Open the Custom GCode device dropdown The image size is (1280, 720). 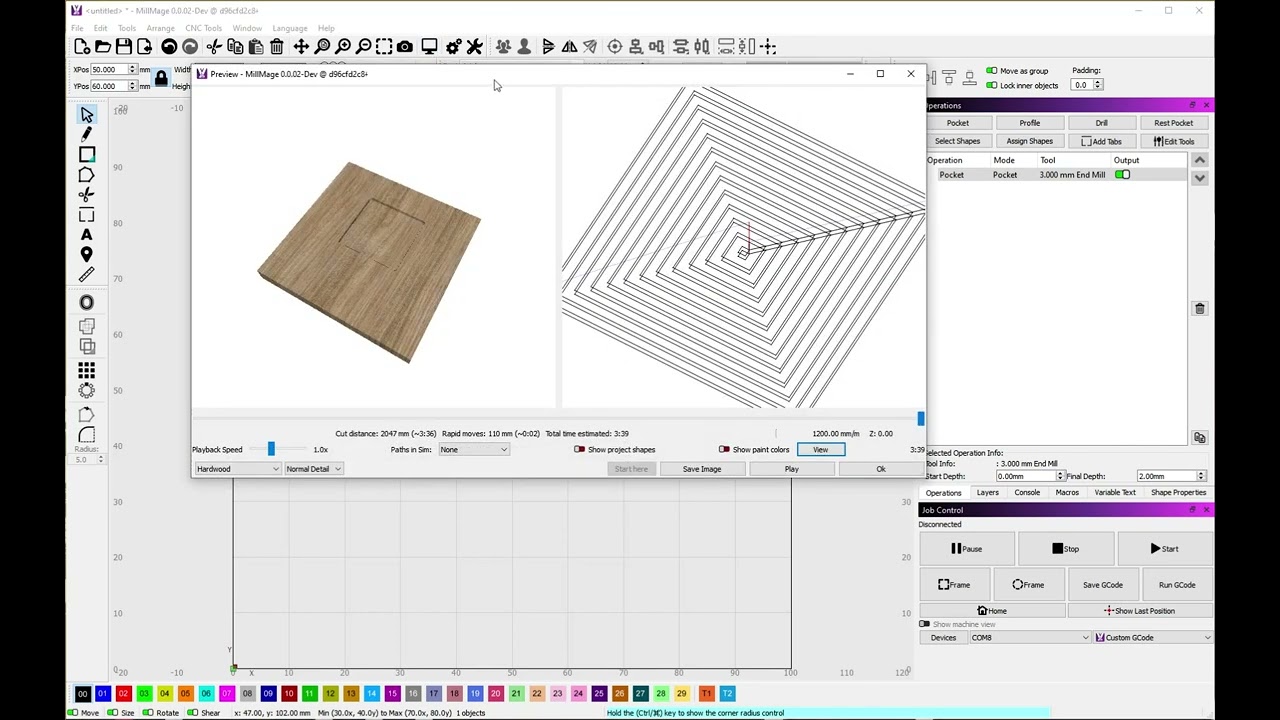tap(1153, 638)
